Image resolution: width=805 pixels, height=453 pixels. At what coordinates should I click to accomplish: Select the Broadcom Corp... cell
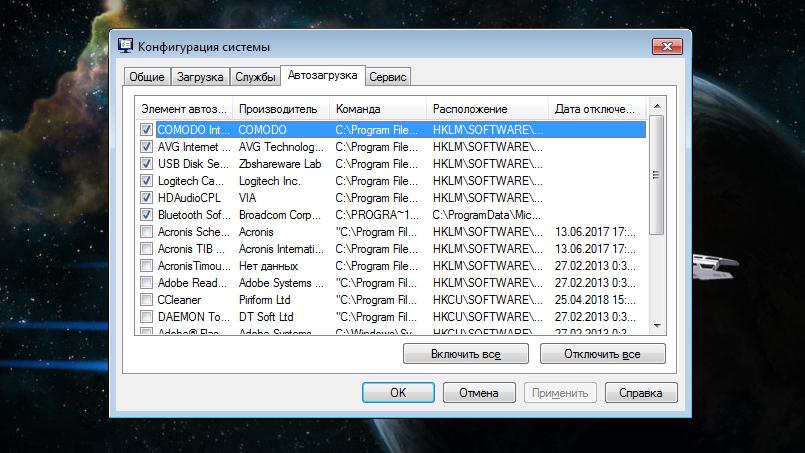tap(279, 215)
